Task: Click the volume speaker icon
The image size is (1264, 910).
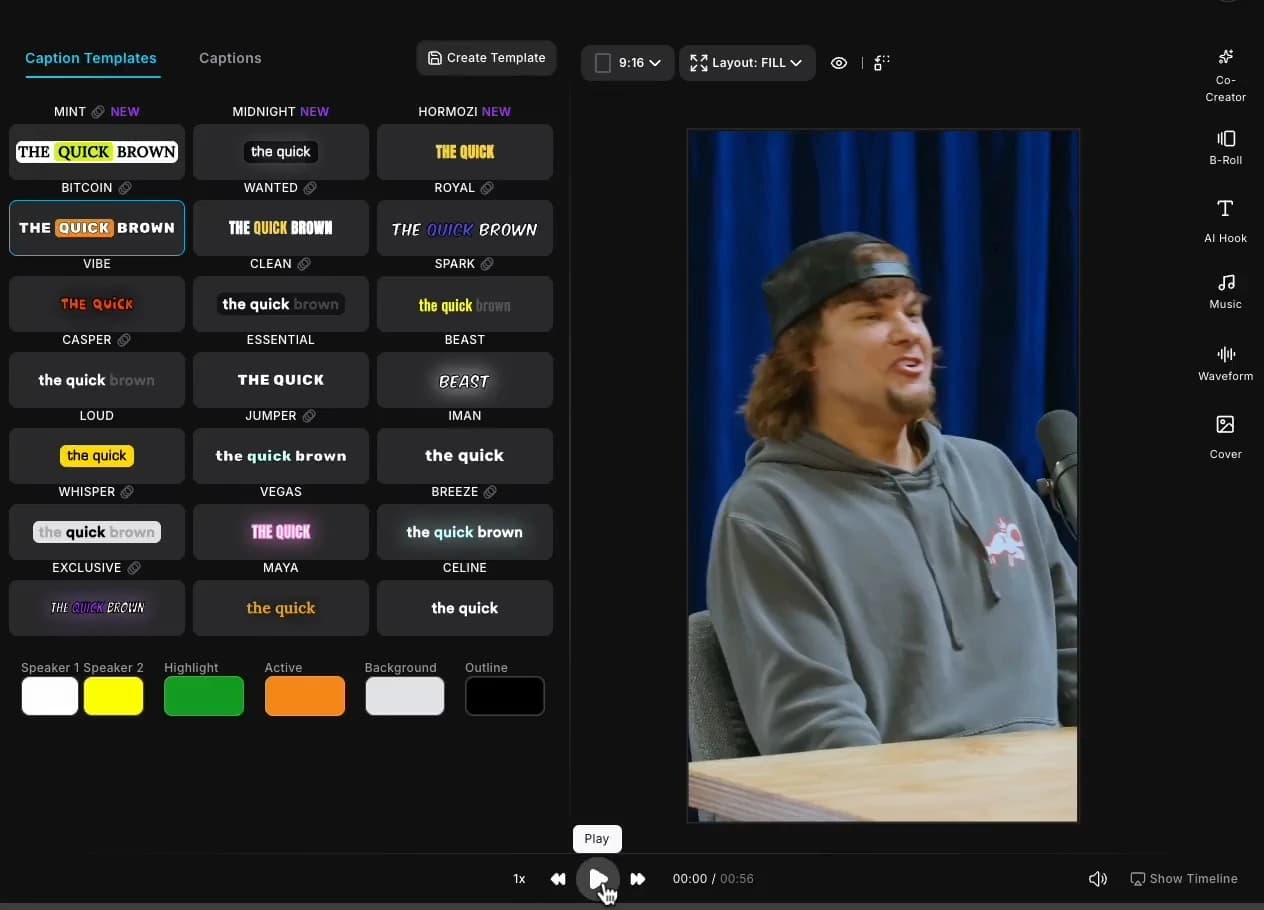Action: (1097, 878)
